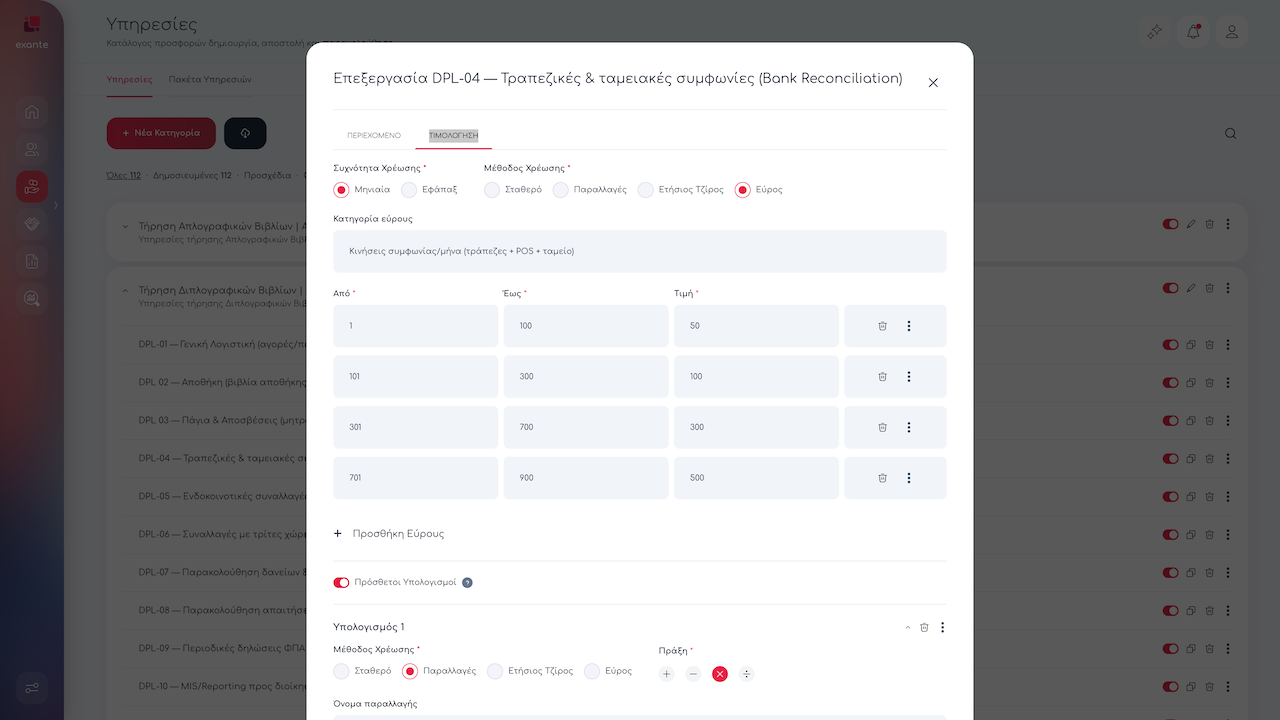The width and height of the screenshot is (1280, 720).
Task: Delete the 1–100 range row
Action: click(882, 326)
